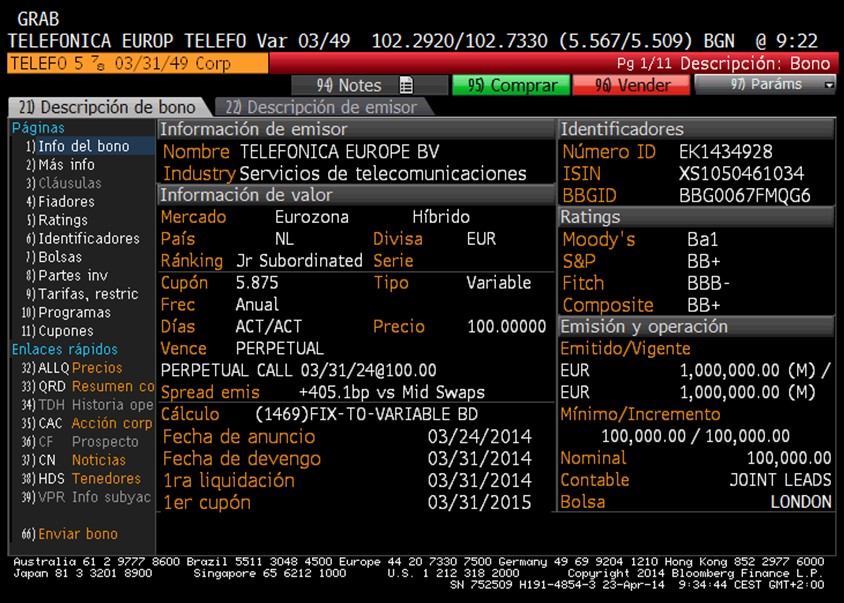Click the Cupón value 5.875
The image size is (844, 603).
[257, 283]
